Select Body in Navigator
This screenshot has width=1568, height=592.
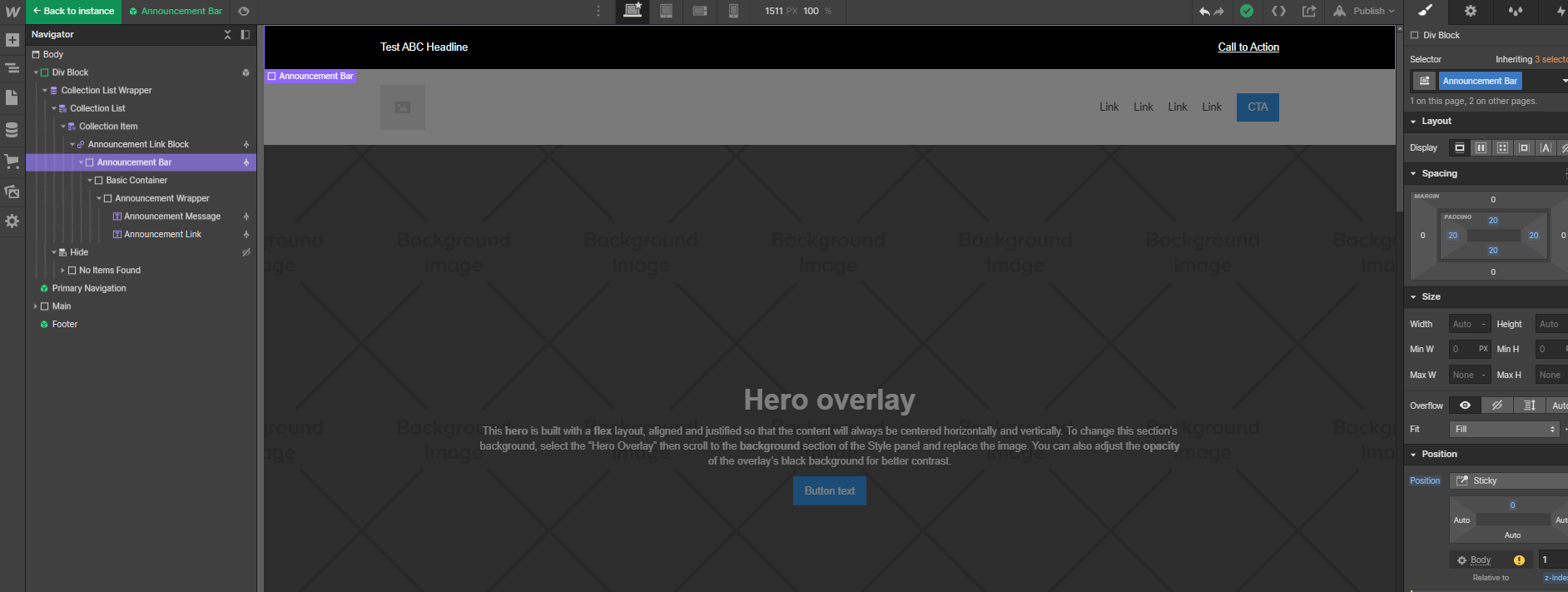point(53,54)
